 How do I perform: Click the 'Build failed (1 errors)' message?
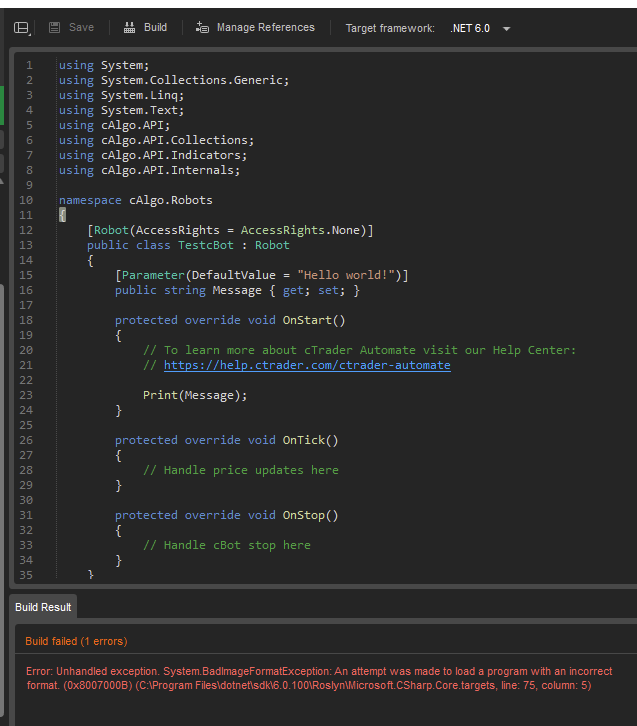(76, 641)
